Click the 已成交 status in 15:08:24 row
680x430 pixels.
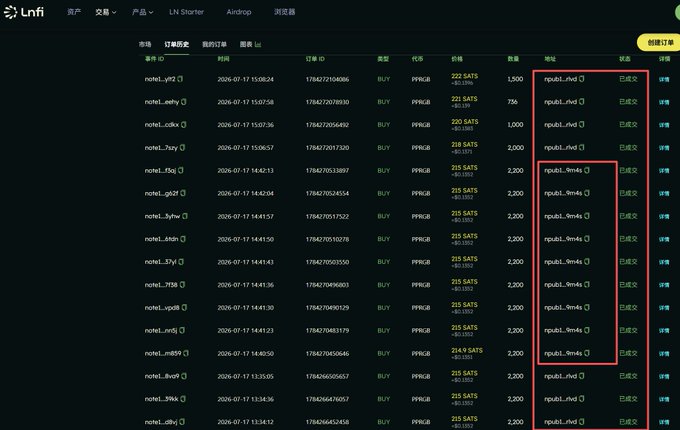[x=628, y=79]
